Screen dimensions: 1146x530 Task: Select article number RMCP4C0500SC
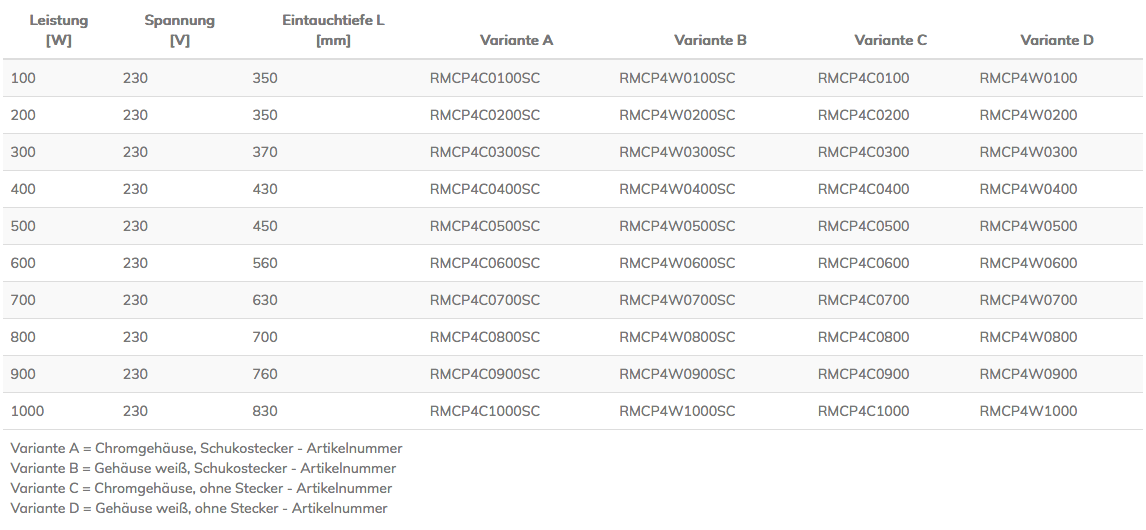pyautogui.click(x=485, y=226)
